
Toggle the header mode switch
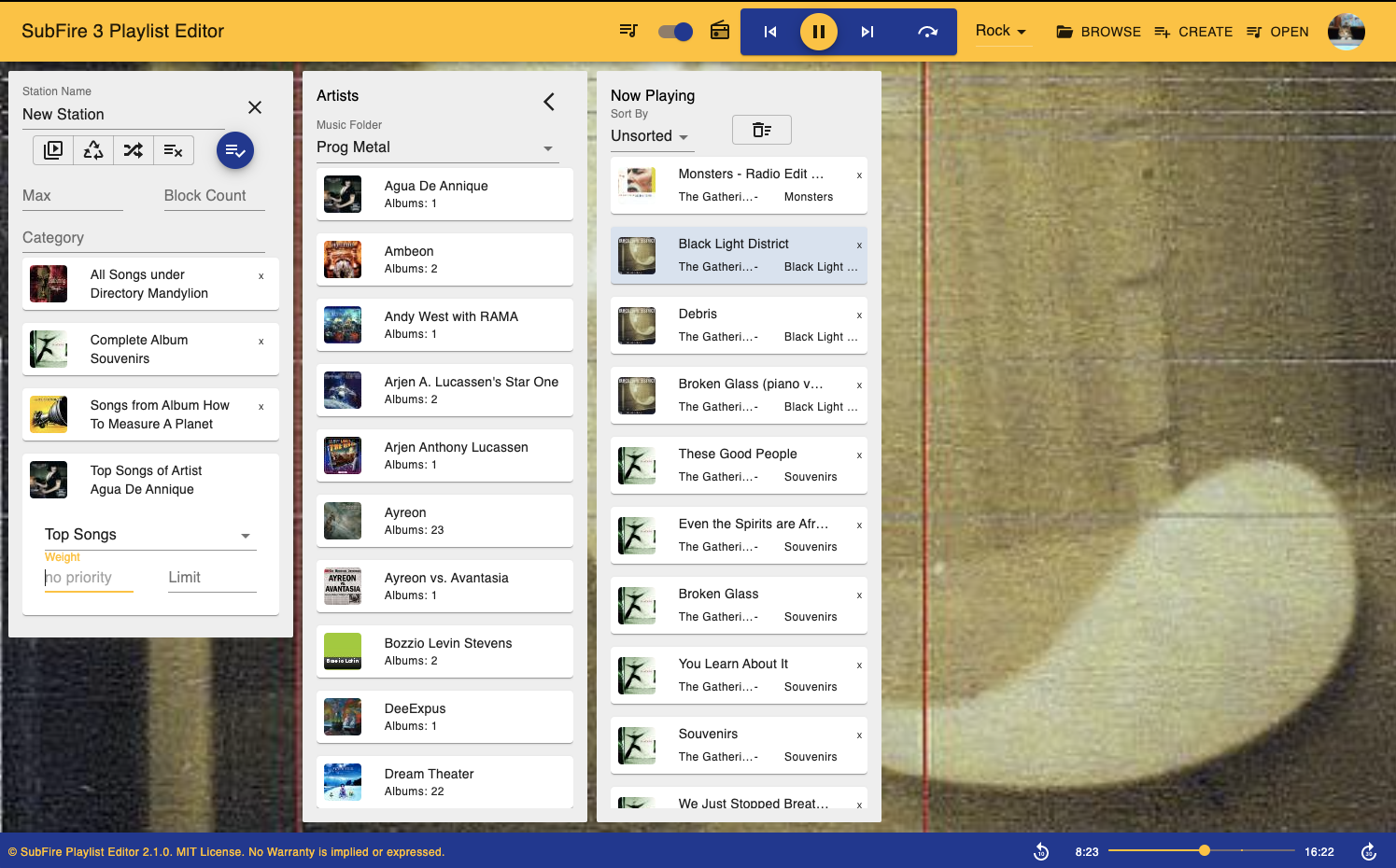(x=675, y=32)
